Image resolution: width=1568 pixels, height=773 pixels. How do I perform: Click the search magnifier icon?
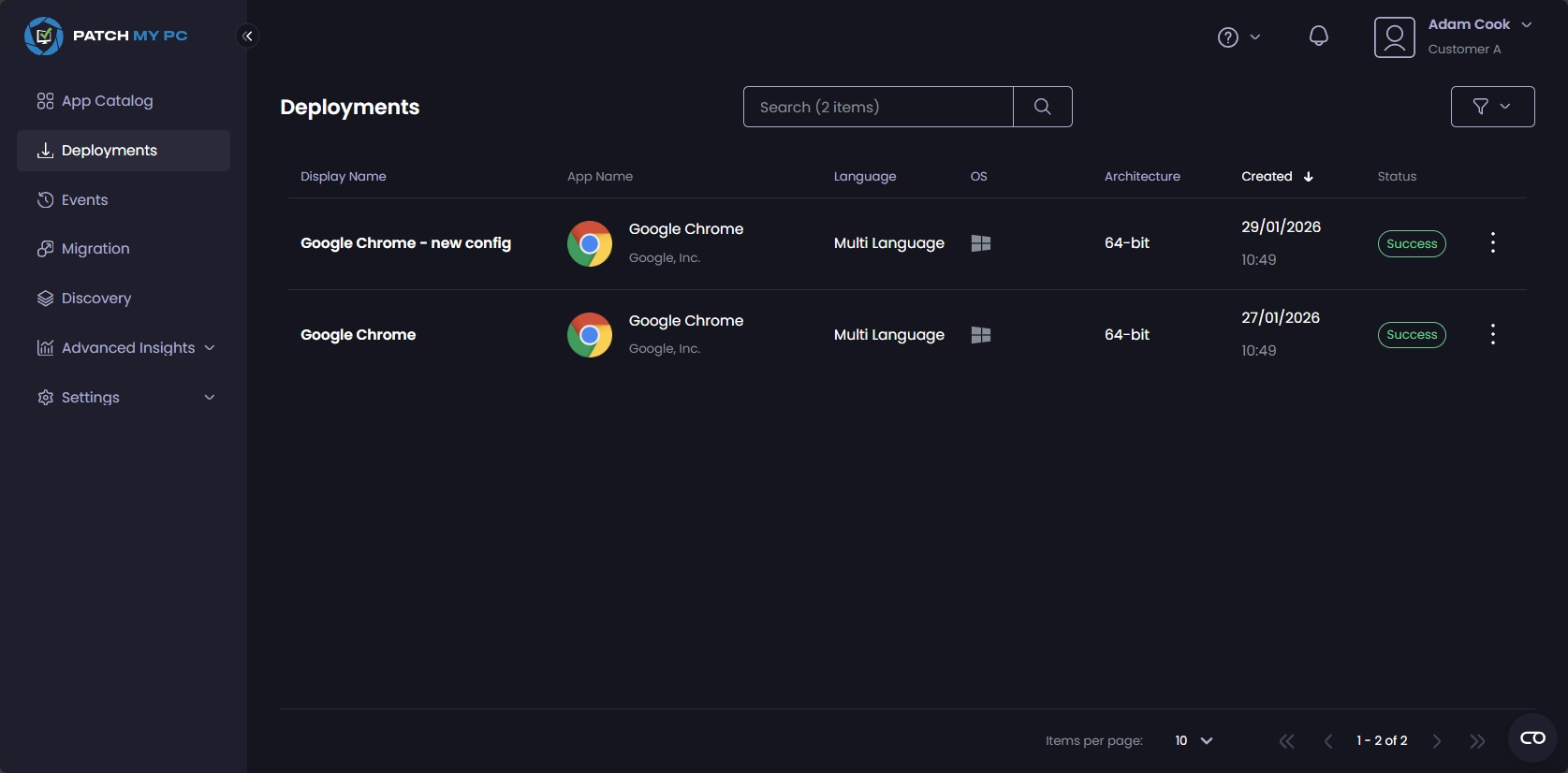click(x=1042, y=107)
